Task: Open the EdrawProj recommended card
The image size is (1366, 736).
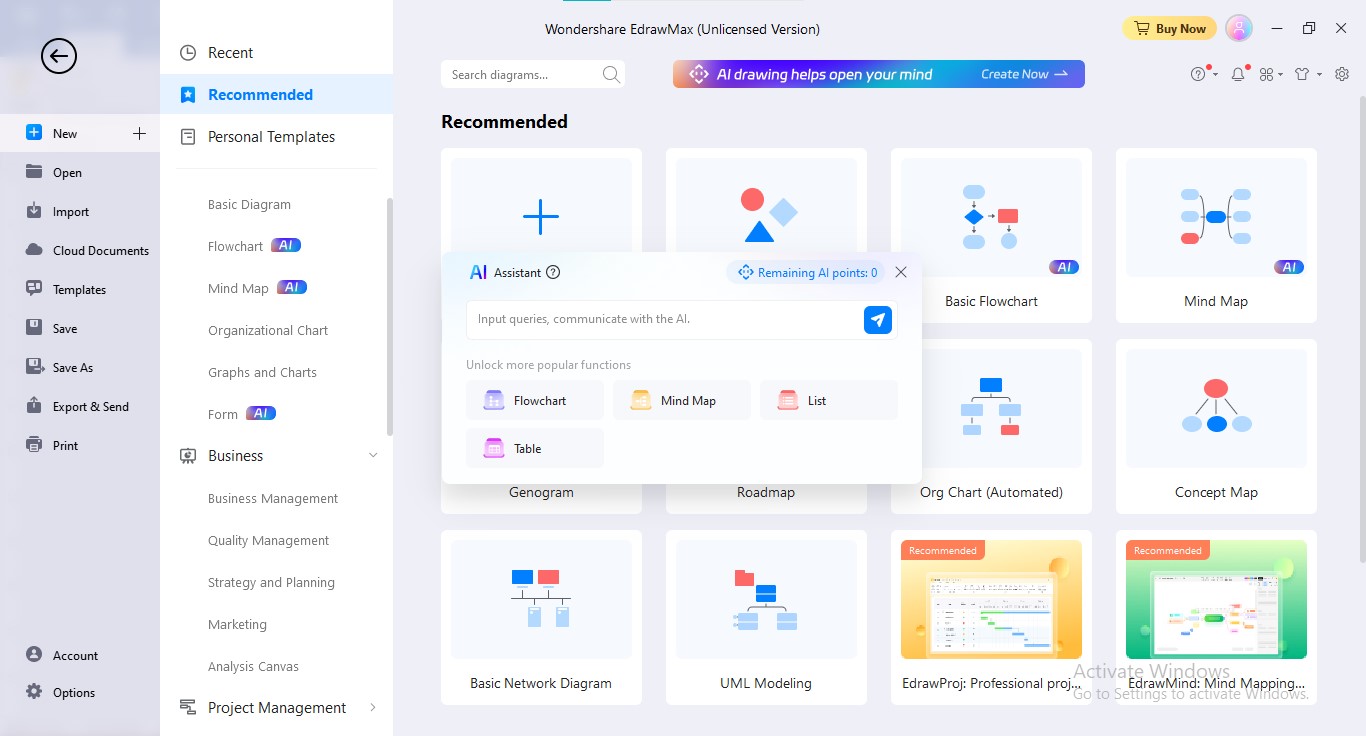Action: [991, 617]
